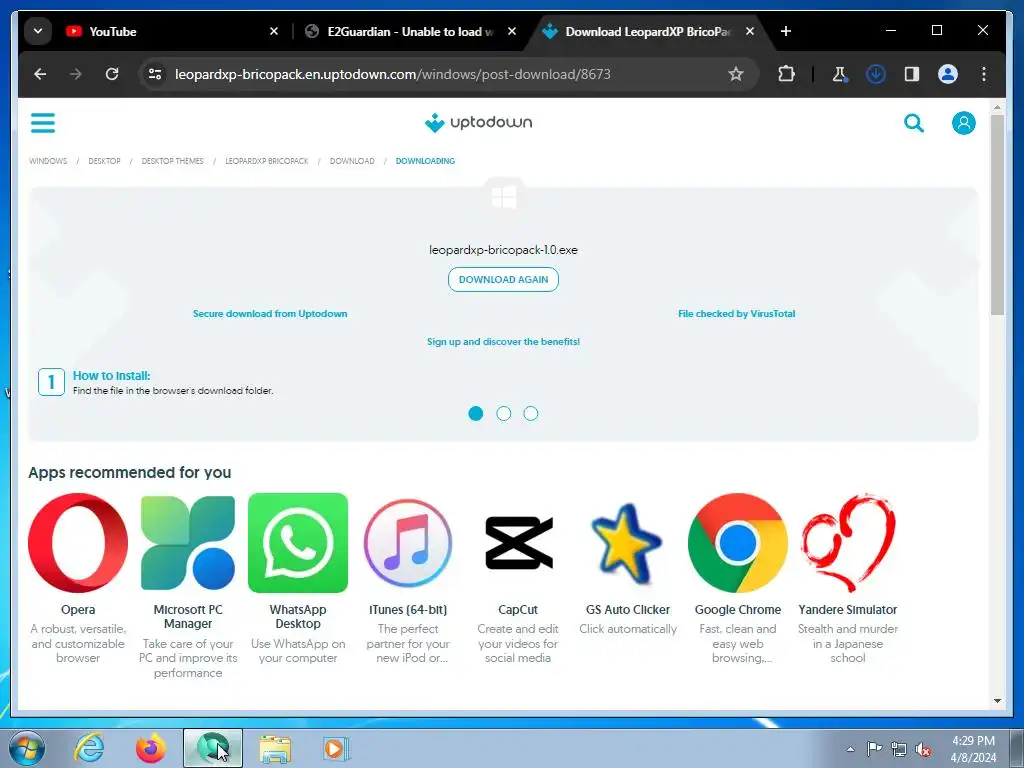Open the iTunes (64-bit) icon
This screenshot has height=768, width=1024.
tap(408, 543)
